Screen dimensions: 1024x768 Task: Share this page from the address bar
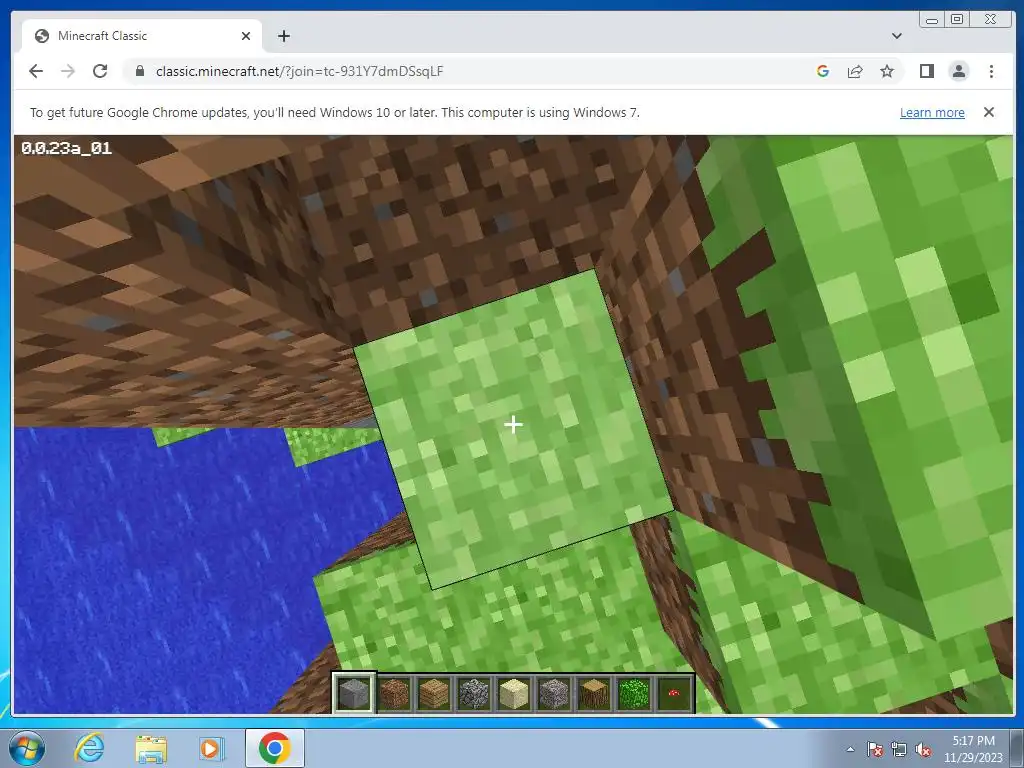pos(855,71)
